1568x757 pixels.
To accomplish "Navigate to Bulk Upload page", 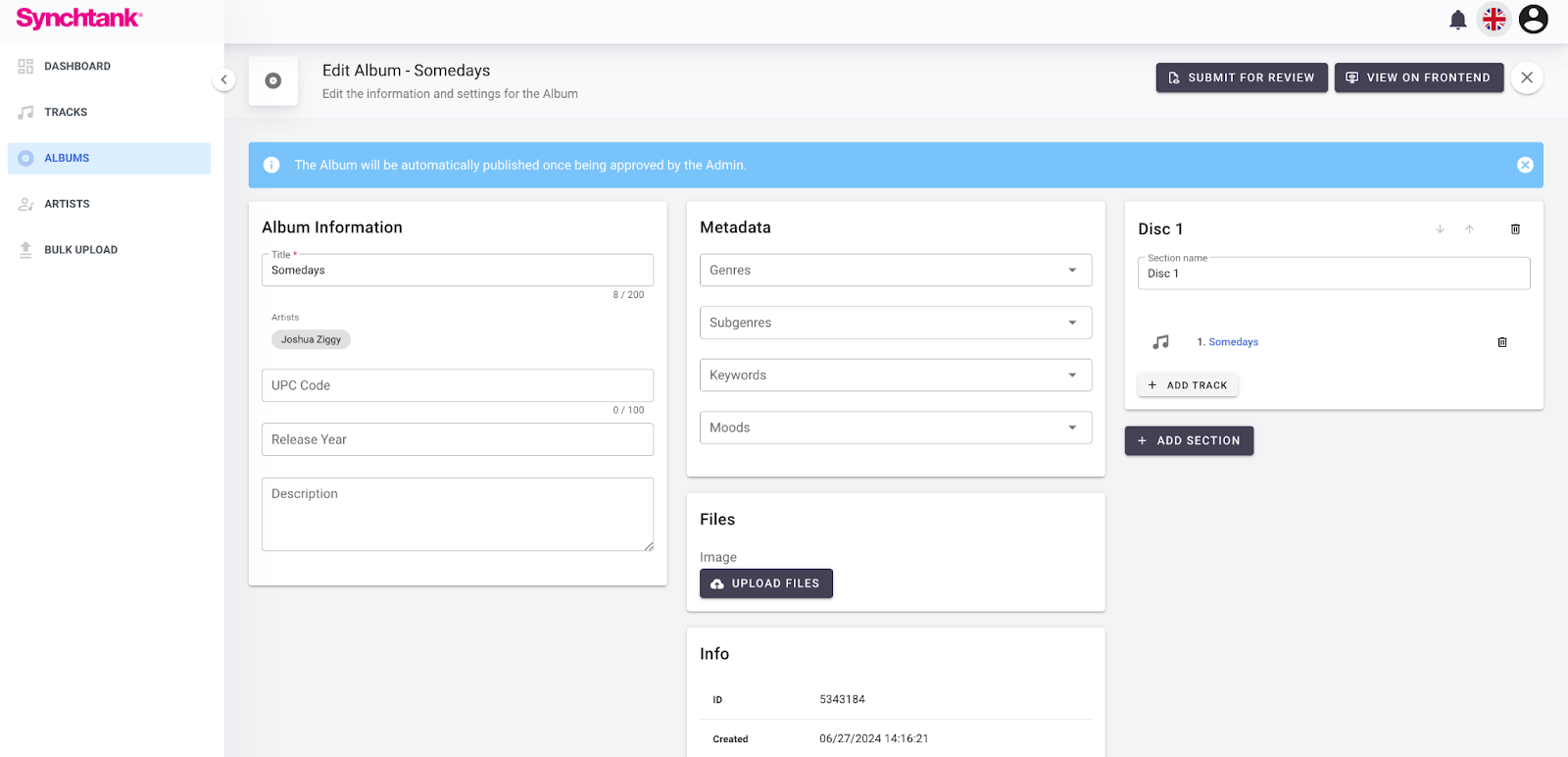I will (x=80, y=250).
